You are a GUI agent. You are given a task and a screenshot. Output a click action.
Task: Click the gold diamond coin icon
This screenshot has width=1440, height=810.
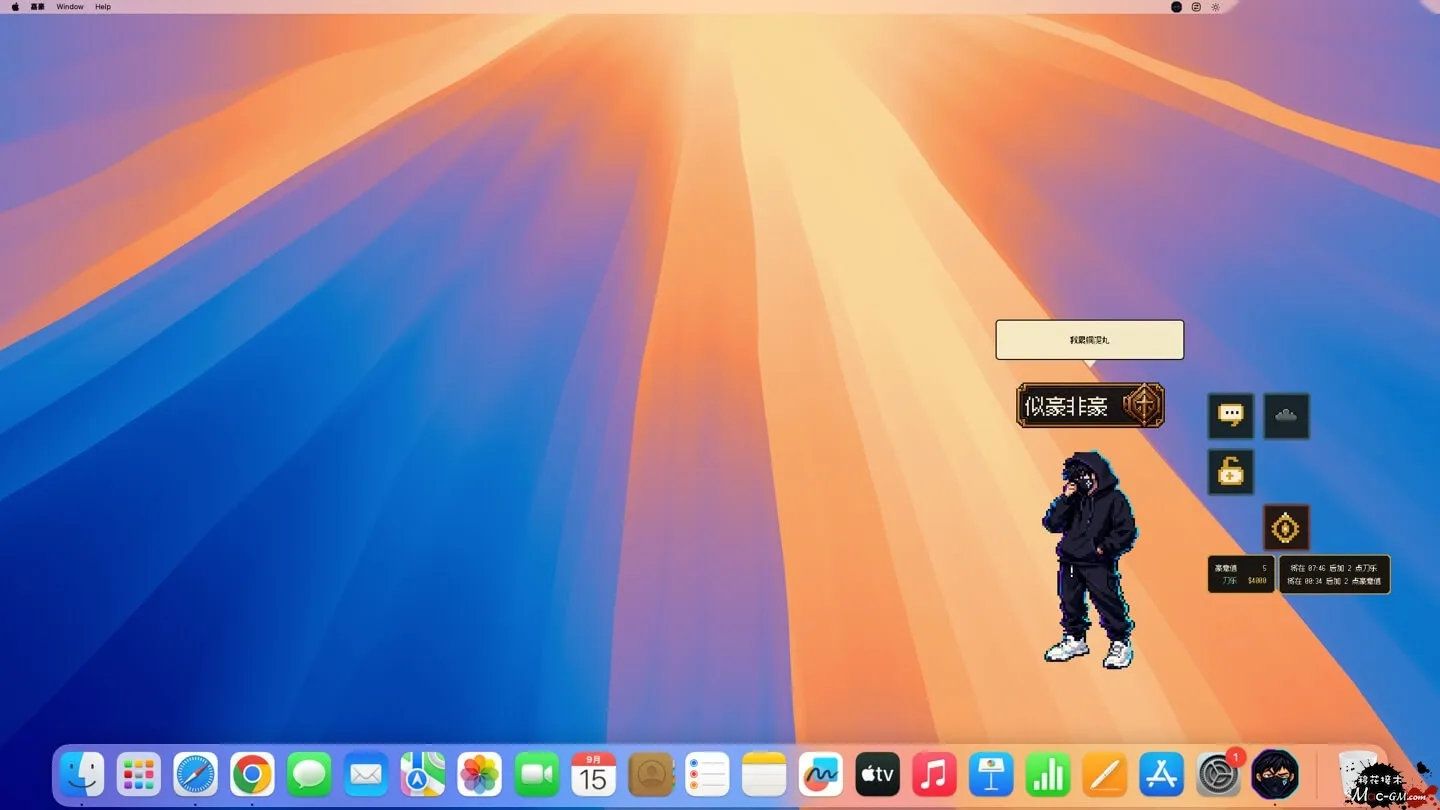1286,528
